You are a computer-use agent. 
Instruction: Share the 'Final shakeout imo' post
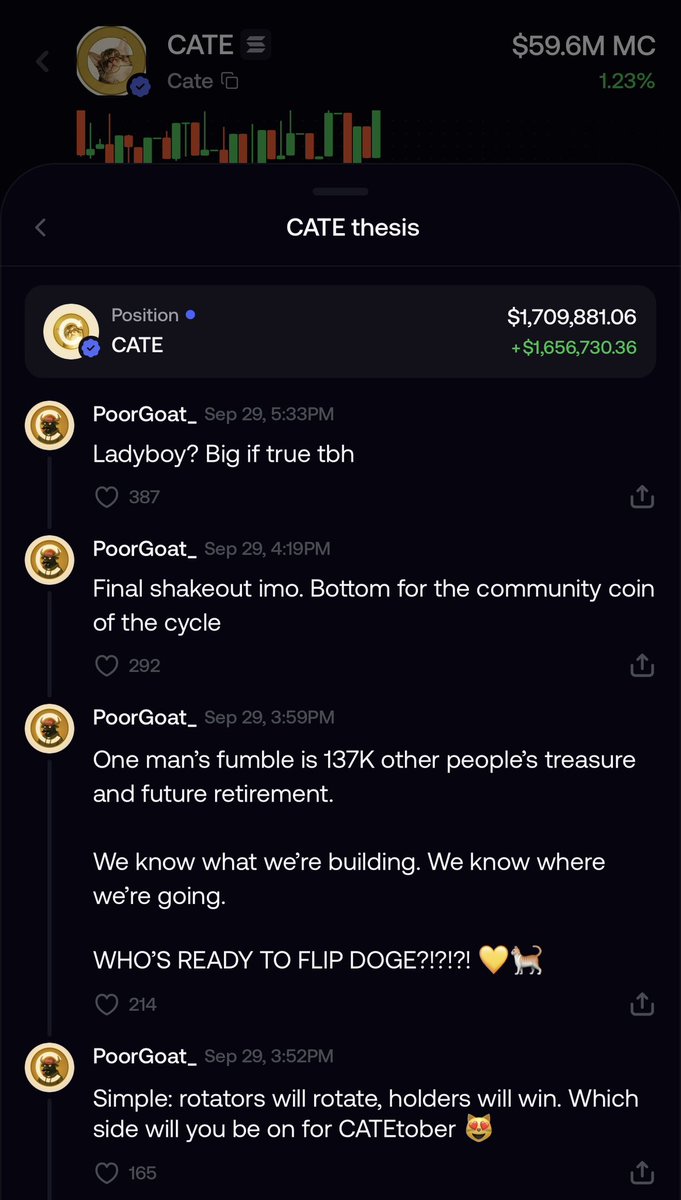(642, 665)
